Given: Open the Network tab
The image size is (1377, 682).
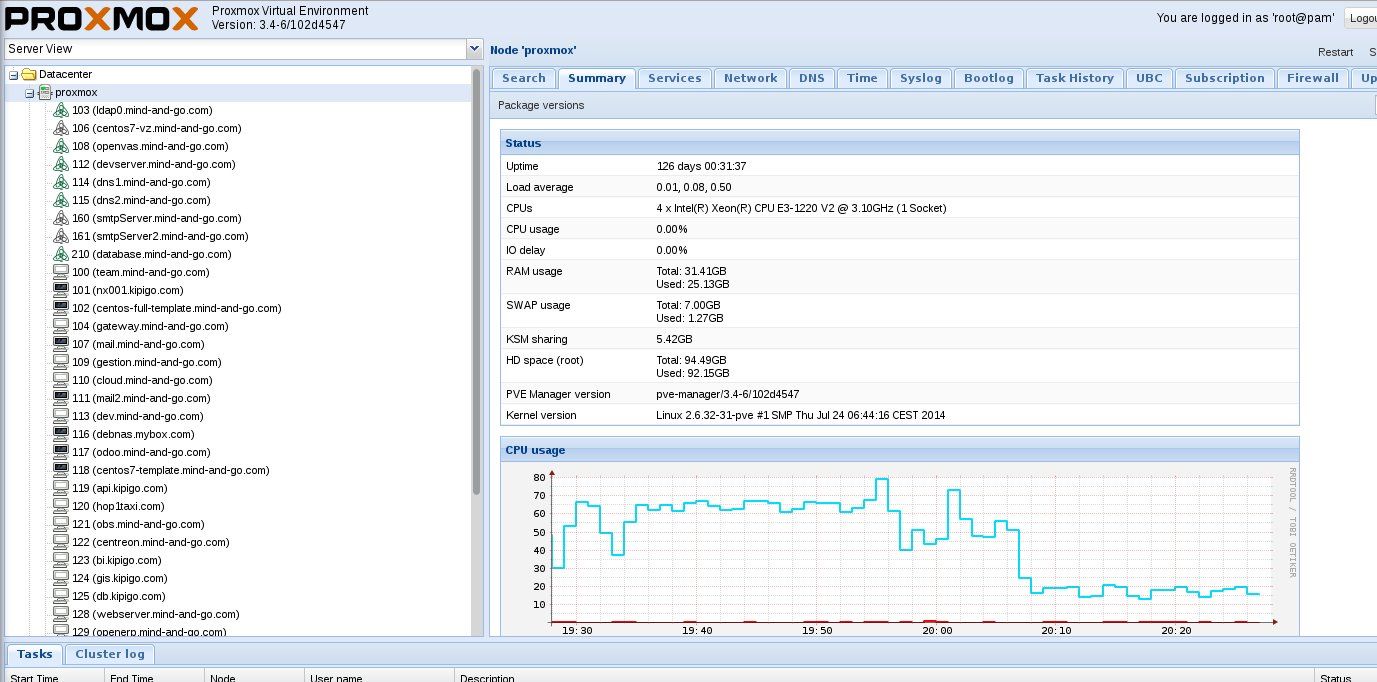Looking at the screenshot, I should (x=751, y=78).
